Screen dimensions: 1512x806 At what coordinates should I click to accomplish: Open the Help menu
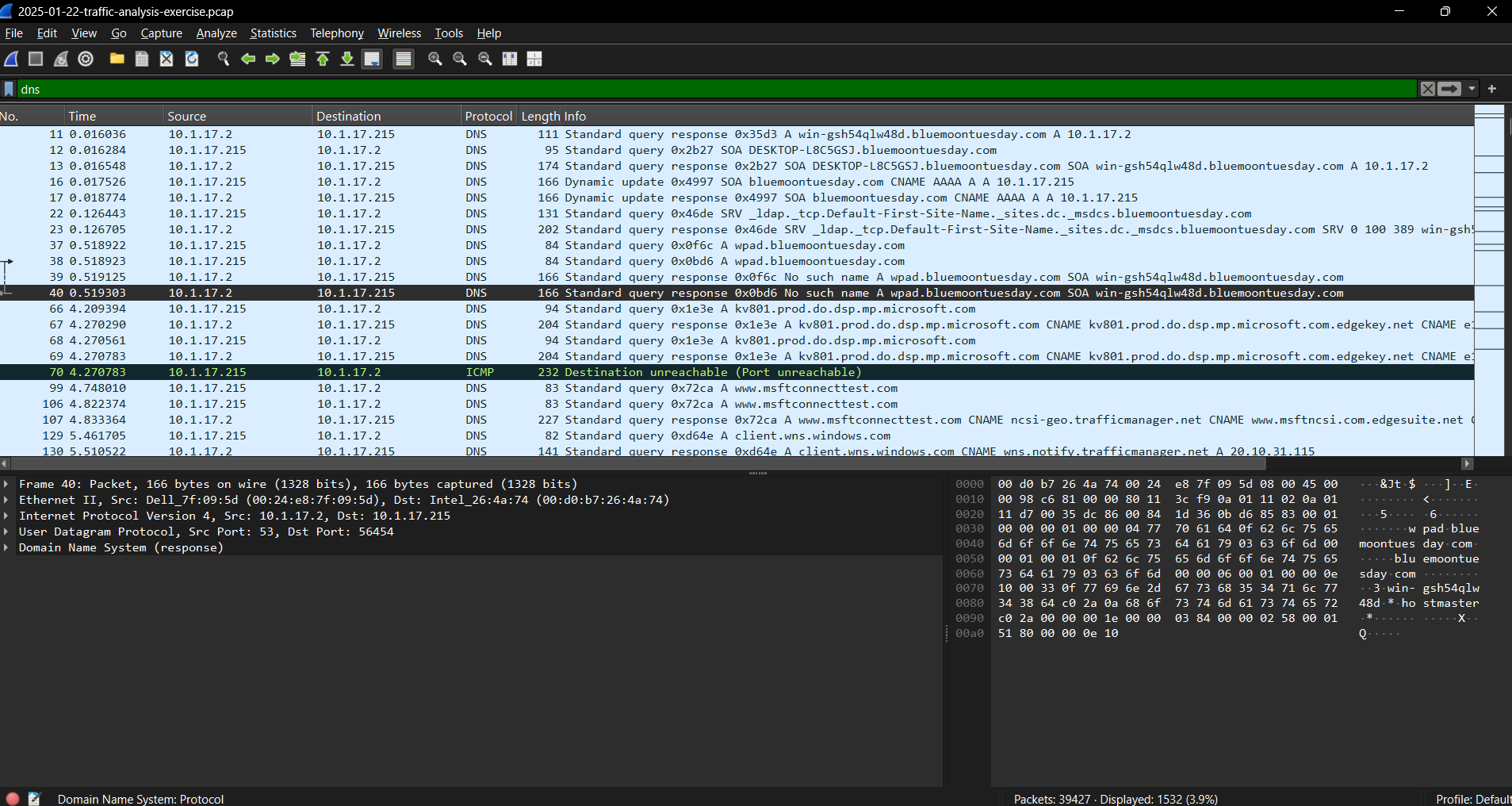489,33
